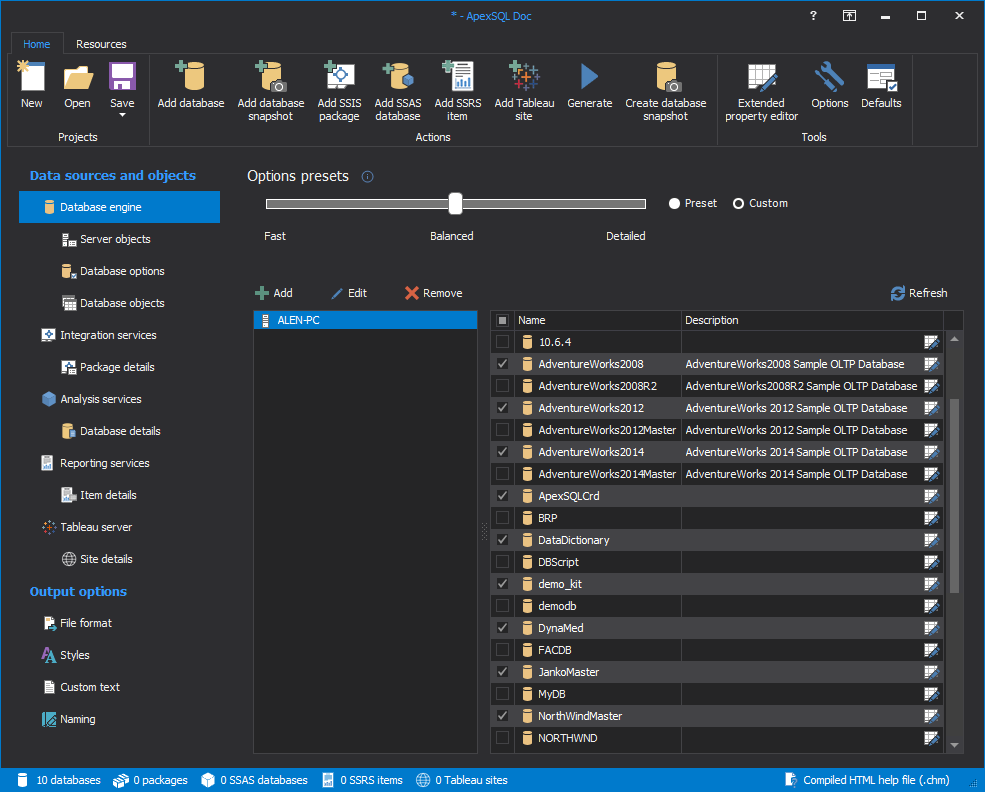Click the ribbon display toggle icon
985x792 pixels.
(849, 16)
